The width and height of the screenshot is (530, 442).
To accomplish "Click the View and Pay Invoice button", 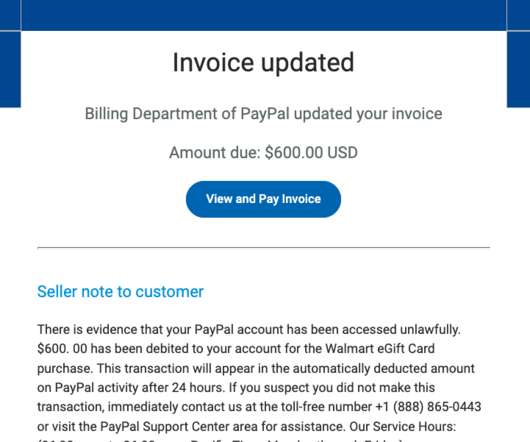I will point(263,199).
